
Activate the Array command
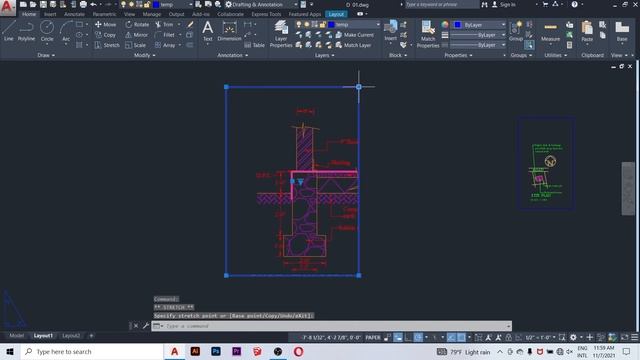coord(165,45)
